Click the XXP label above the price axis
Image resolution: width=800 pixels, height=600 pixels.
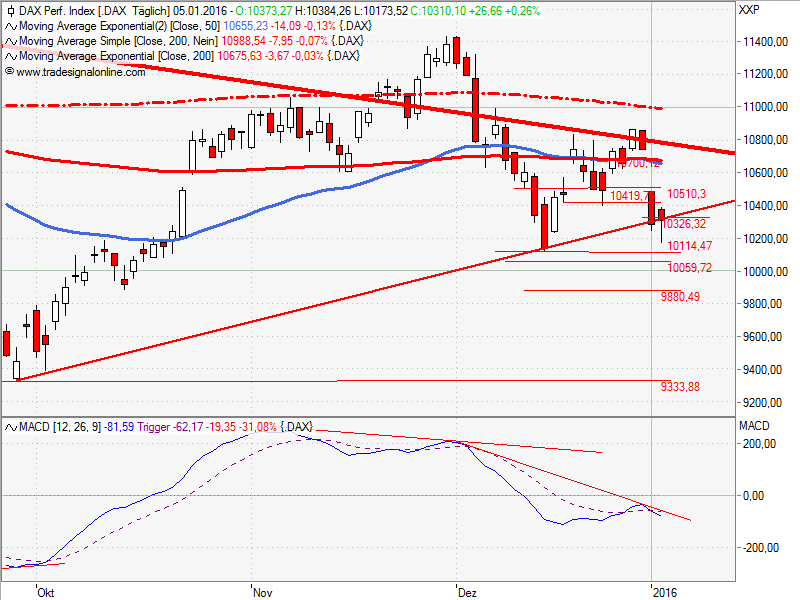click(x=748, y=11)
